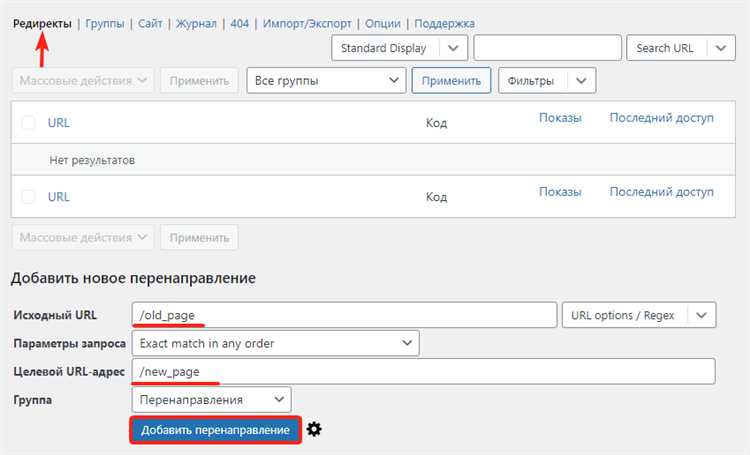Click top Применить beside bulk actions
Viewport: 750px width, 455px height.
(x=199, y=80)
